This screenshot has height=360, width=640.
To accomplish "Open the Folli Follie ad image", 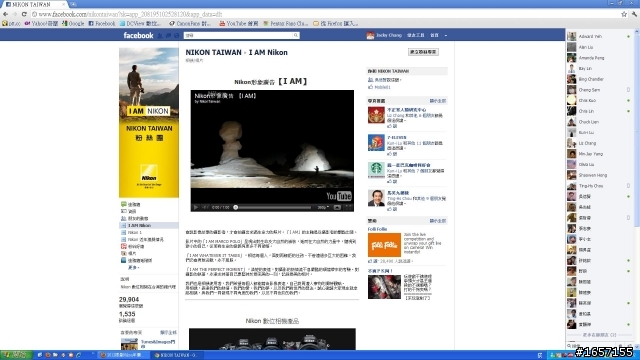I will (384, 245).
